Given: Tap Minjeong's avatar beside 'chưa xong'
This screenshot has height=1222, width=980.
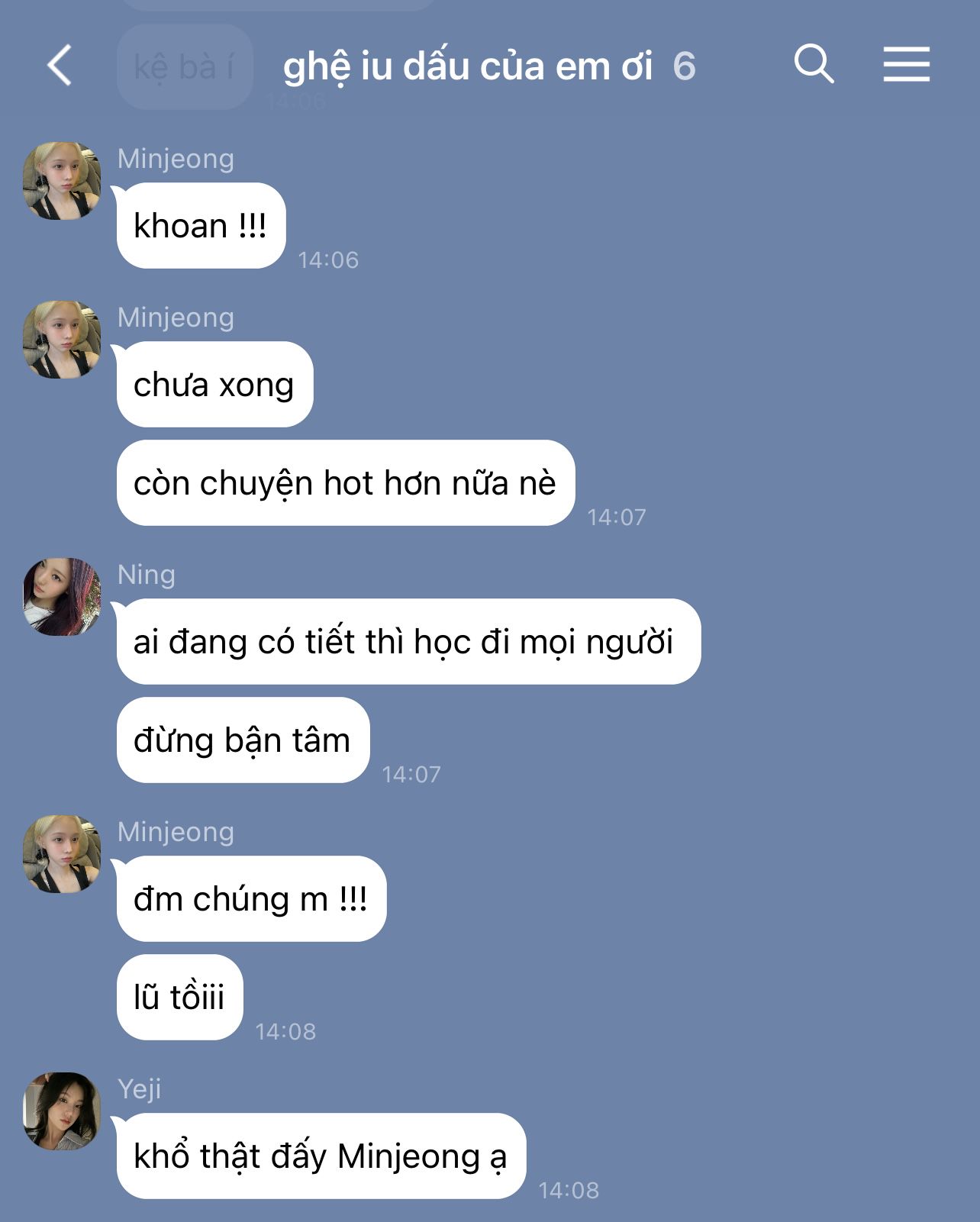Looking at the screenshot, I should [62, 340].
